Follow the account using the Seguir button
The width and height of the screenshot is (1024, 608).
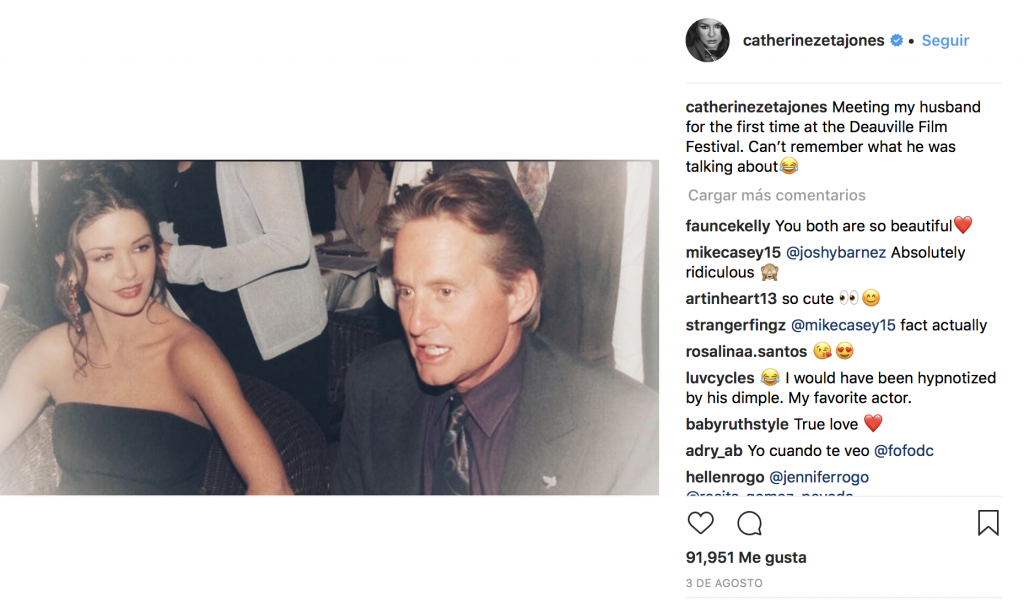[945, 41]
